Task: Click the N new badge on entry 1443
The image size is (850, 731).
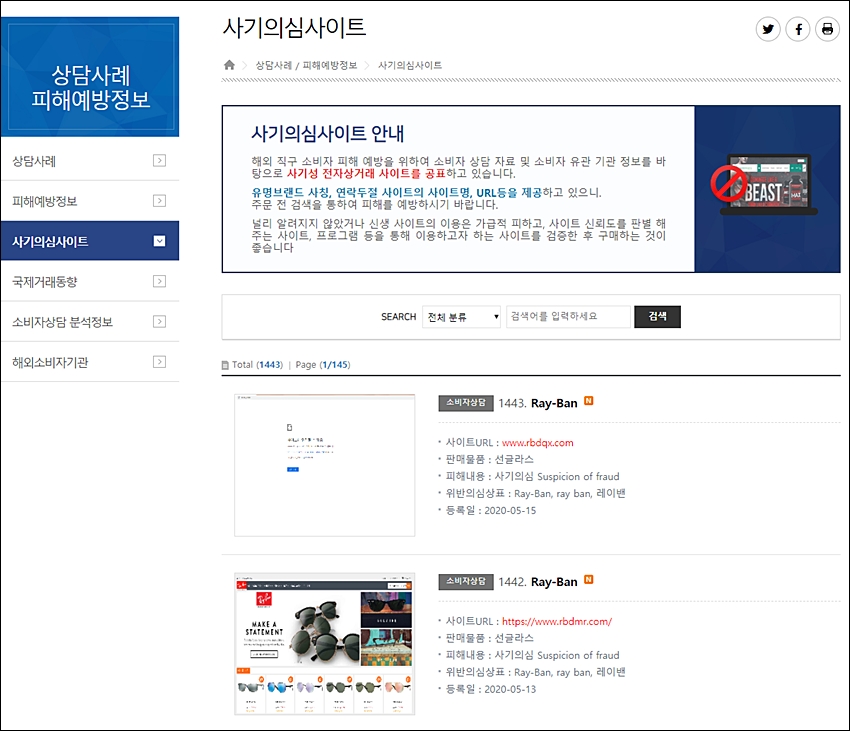Action: coord(589,401)
